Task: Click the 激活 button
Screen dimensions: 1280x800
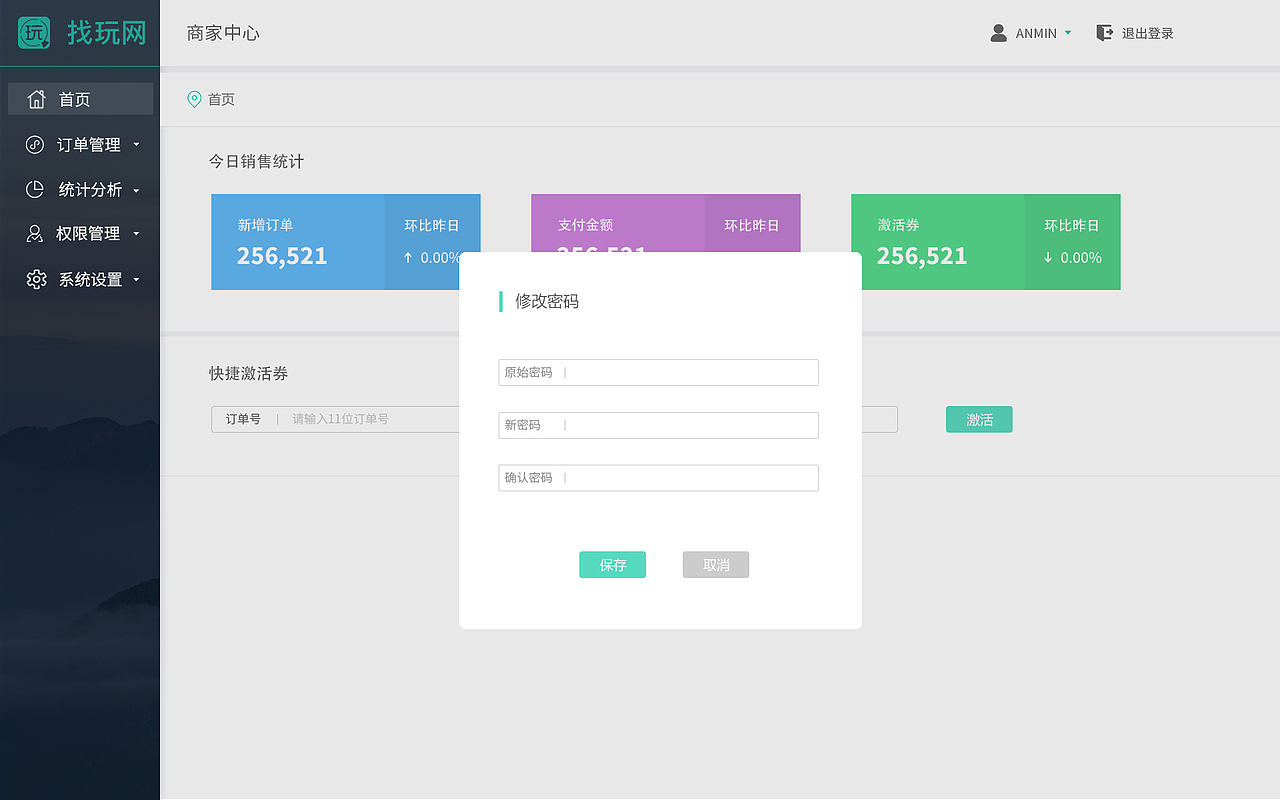Action: (979, 420)
